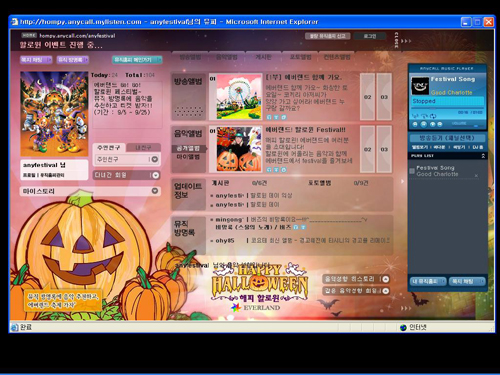Select 마이앨범 under music album
This screenshot has width=500, height=375.
click(188, 157)
